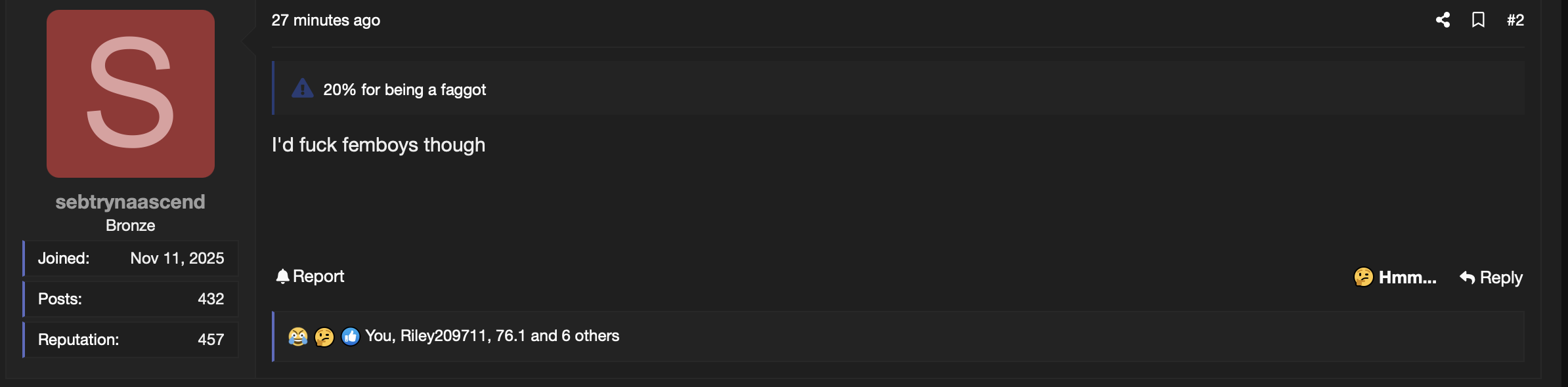Image resolution: width=1568 pixels, height=387 pixels.
Task: Click the red S avatar thumbnail
Action: (131, 94)
